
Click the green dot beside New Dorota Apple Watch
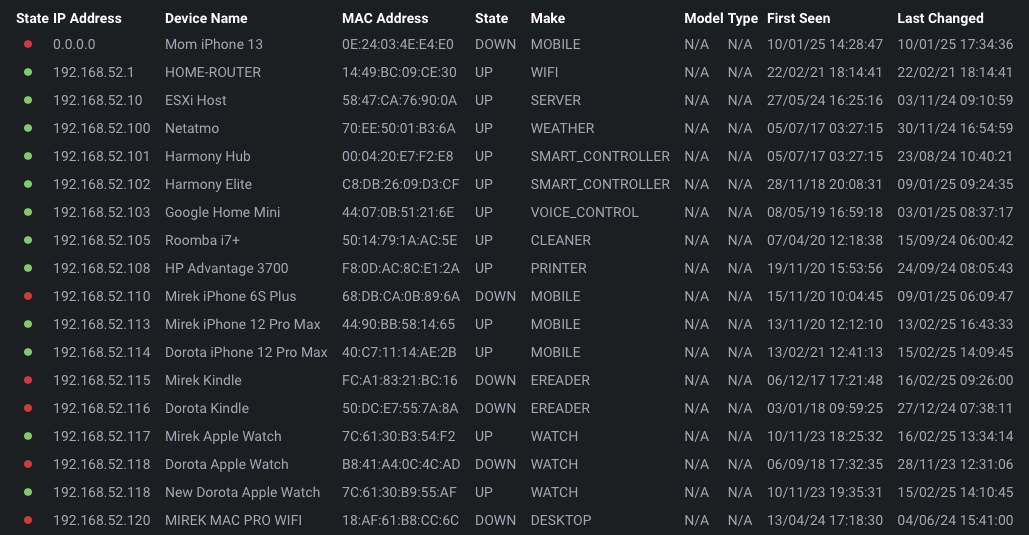tap(28, 492)
